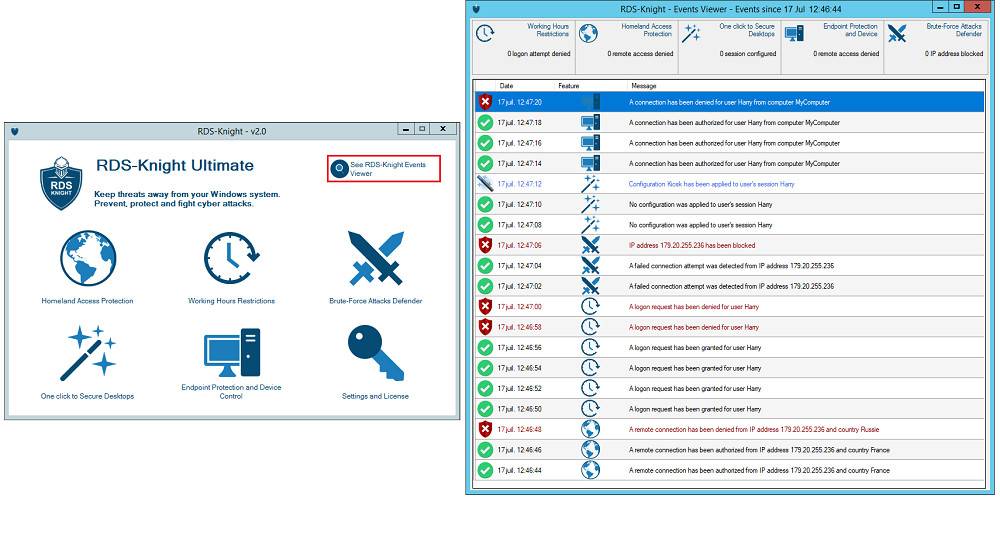Click the Message column header
1000x540 pixels.
[643, 86]
